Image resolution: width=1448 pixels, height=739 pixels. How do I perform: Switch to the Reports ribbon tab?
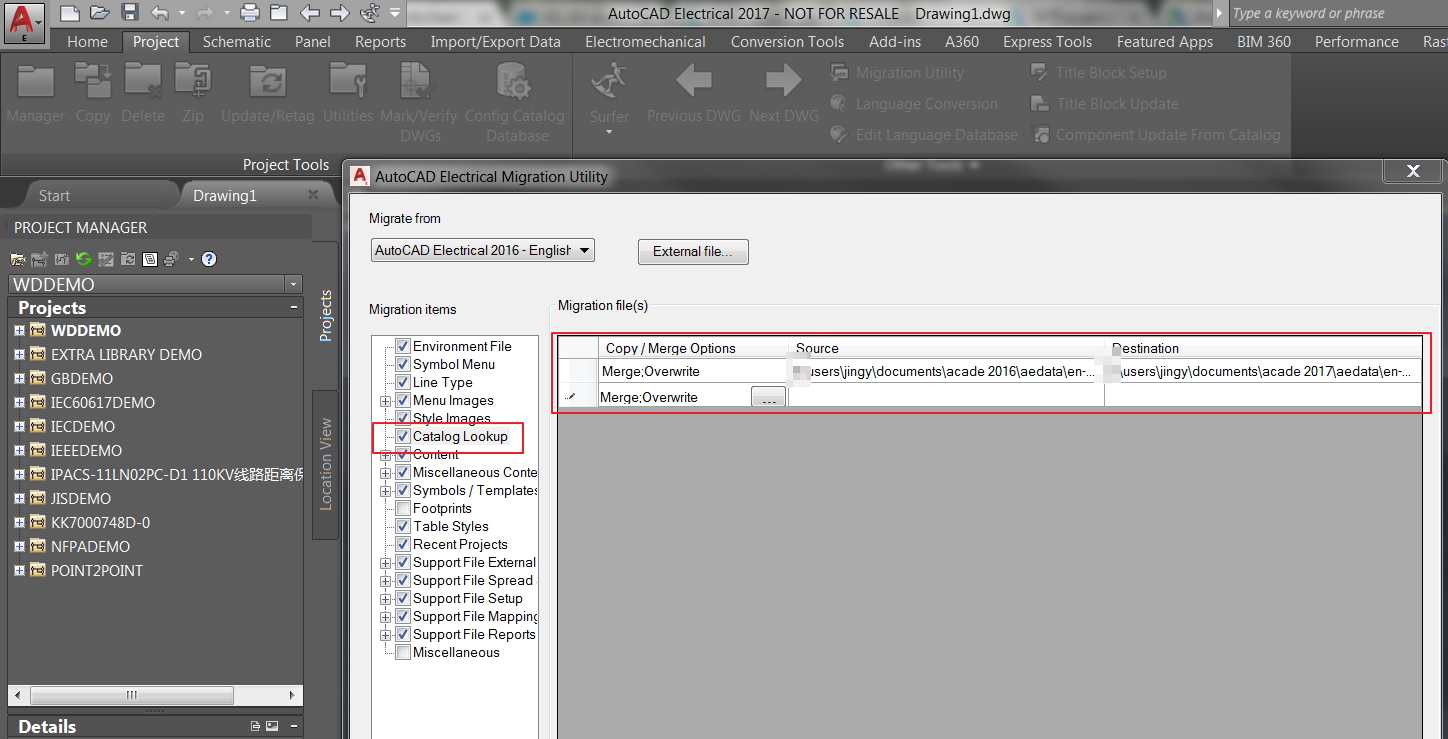(380, 41)
